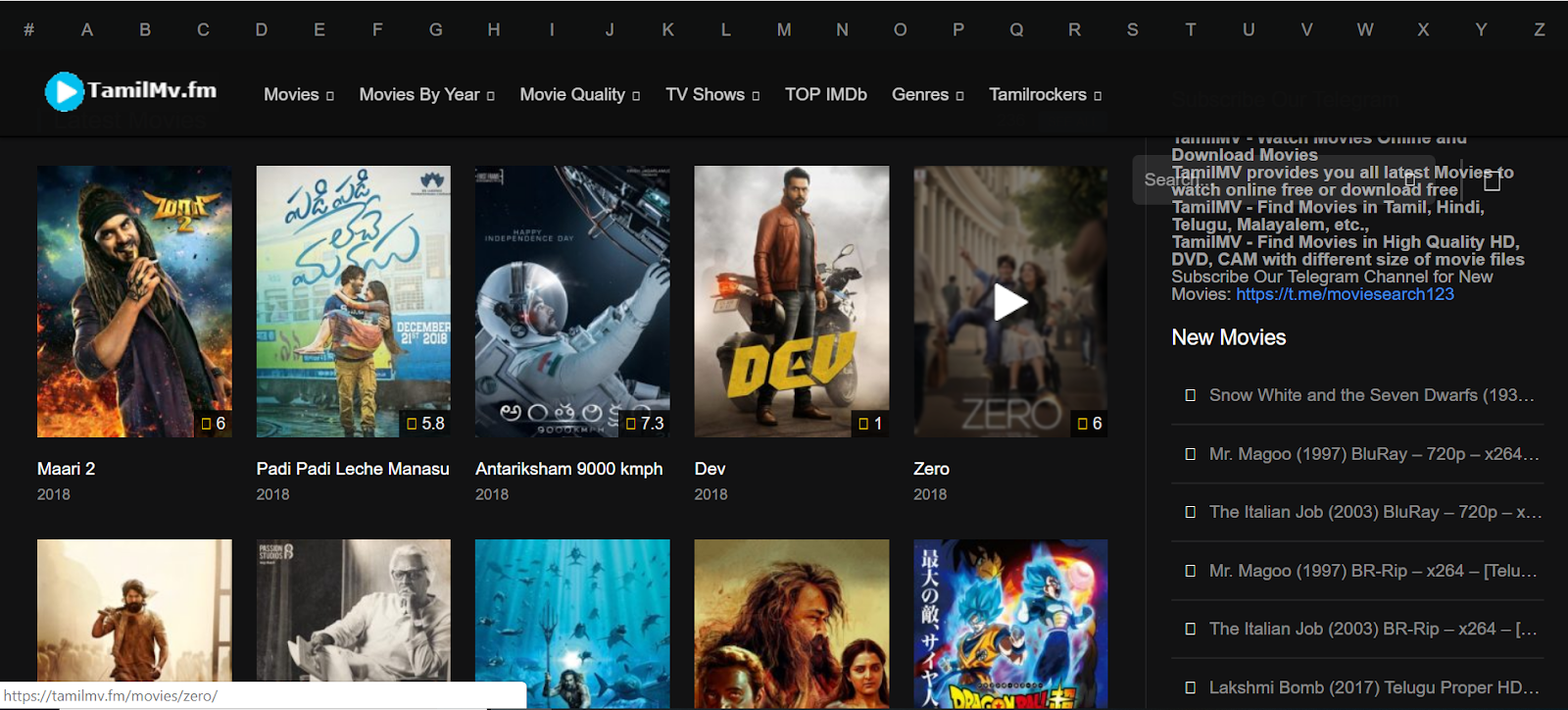The width and height of the screenshot is (1568, 710).
Task: Open Mr. Magoo (1997) BluRay 720p entry
Action: pyautogui.click(x=1374, y=454)
